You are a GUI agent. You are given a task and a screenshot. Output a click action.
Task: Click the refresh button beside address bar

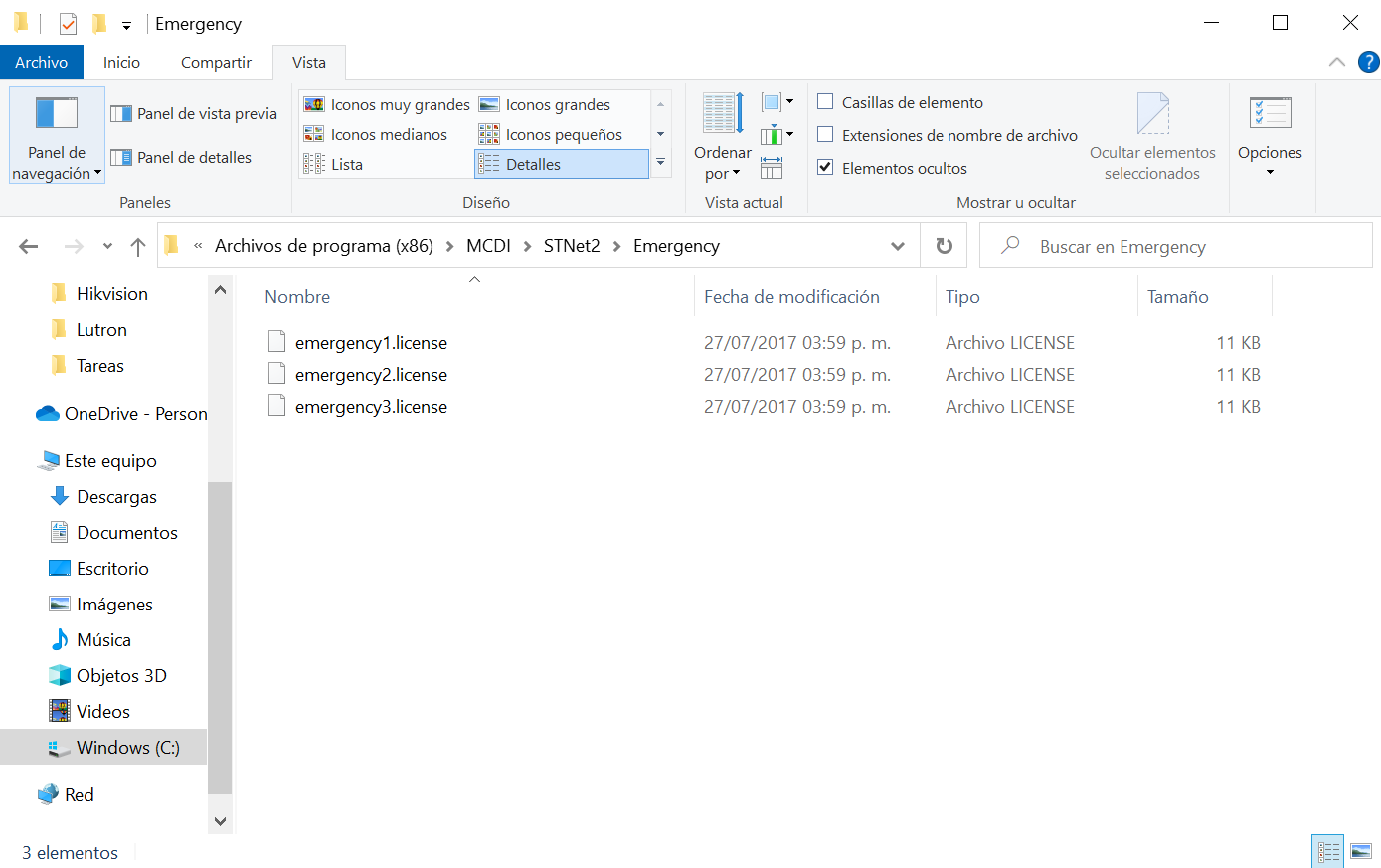(x=945, y=246)
